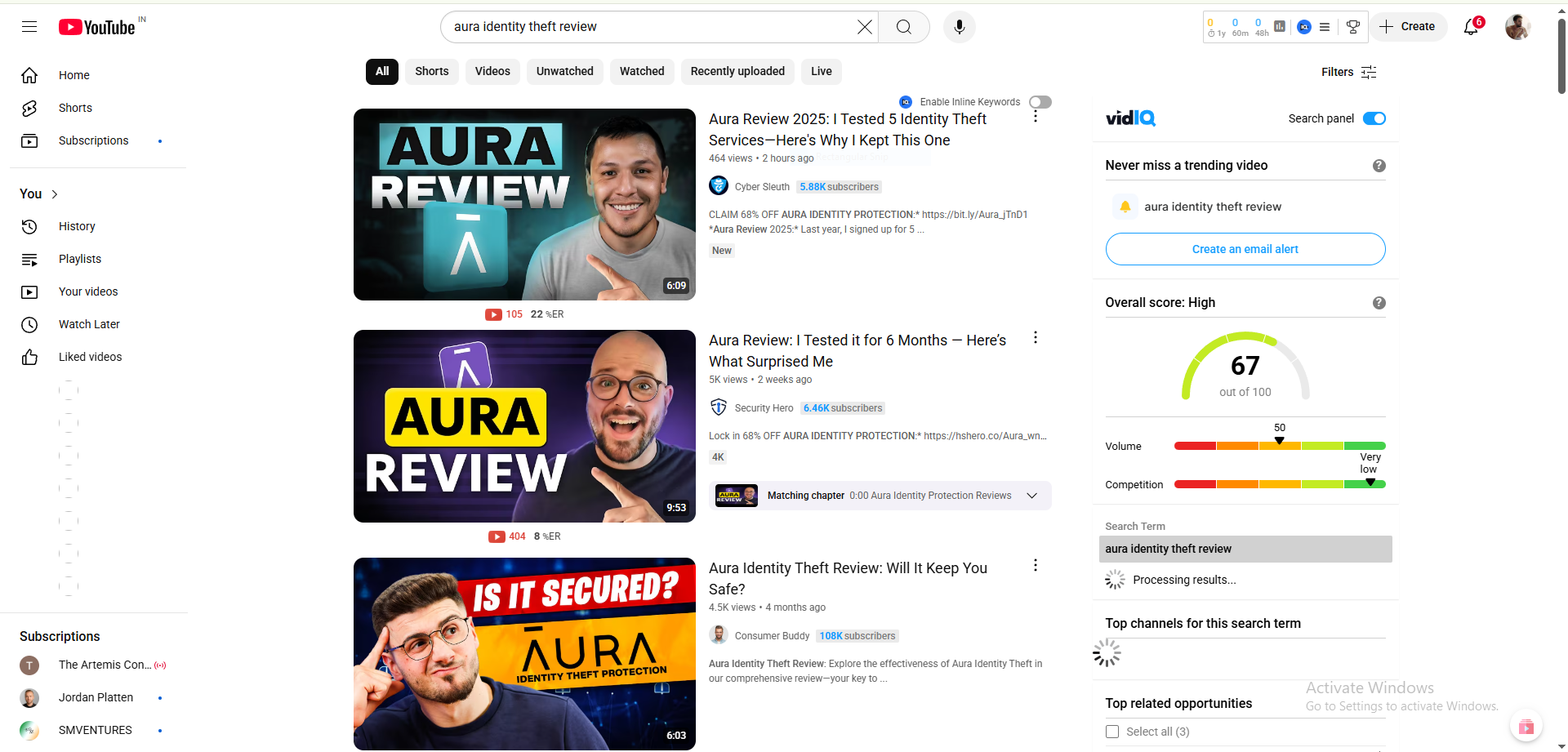Open three-dot menu for Will It Keep You Safe video
The height and width of the screenshot is (752, 1568).
[x=1036, y=566]
